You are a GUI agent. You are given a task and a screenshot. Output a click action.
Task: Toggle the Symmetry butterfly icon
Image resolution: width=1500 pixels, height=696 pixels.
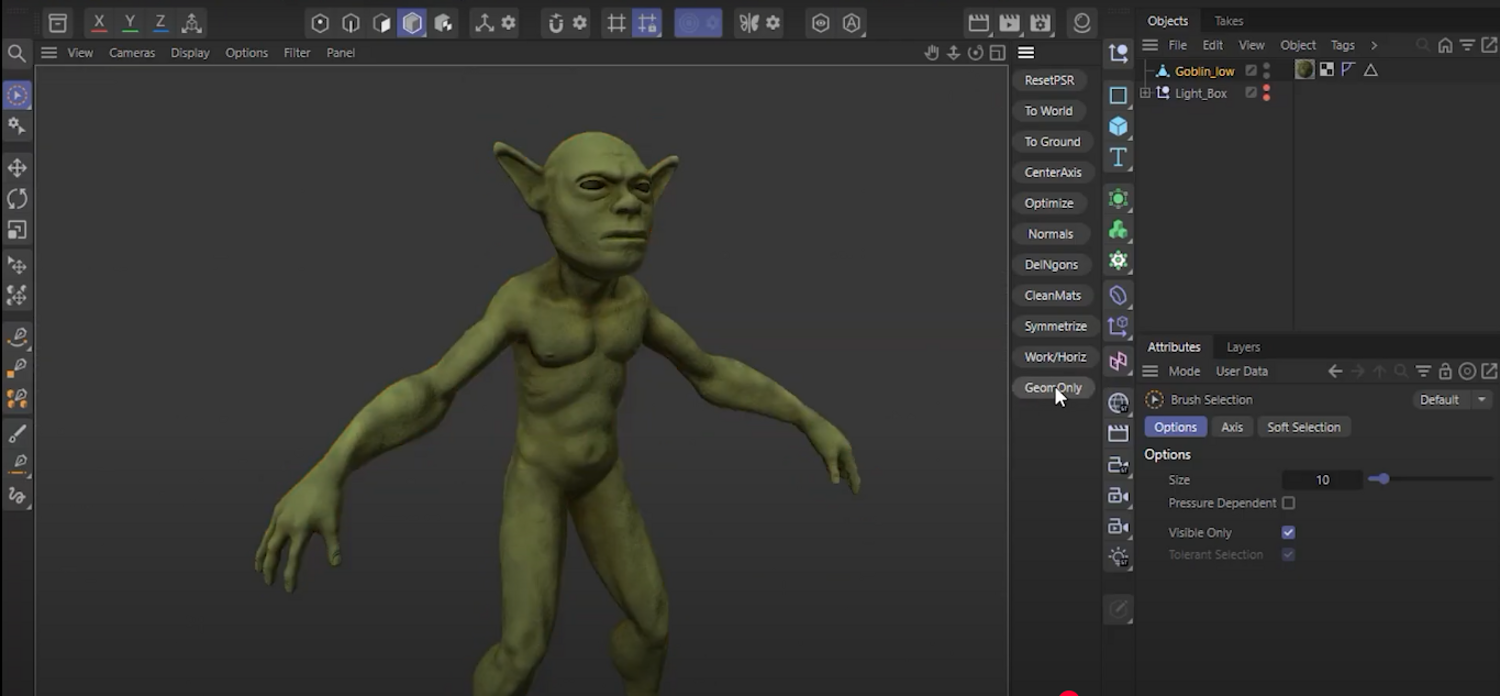(x=749, y=22)
